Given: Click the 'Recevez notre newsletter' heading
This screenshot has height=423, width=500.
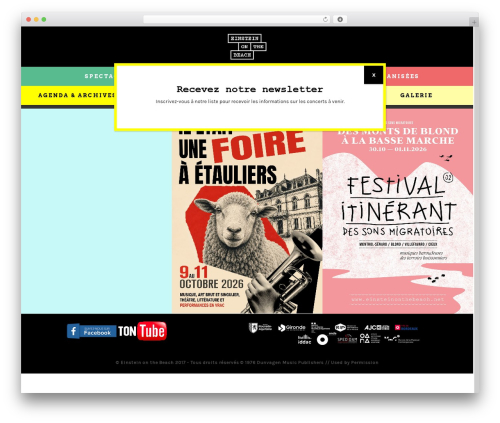Looking at the screenshot, I should coord(250,89).
